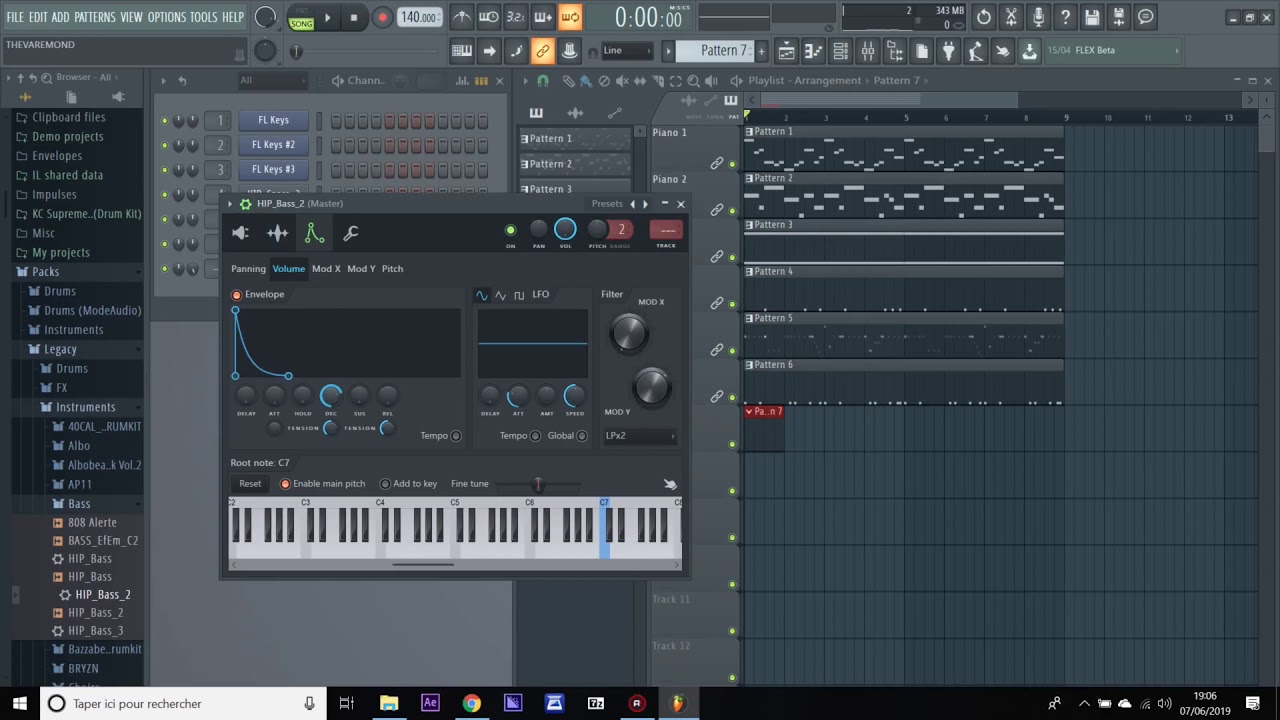Open the Playlist view from toolbar
The image size is (1280, 720).
click(x=787, y=51)
